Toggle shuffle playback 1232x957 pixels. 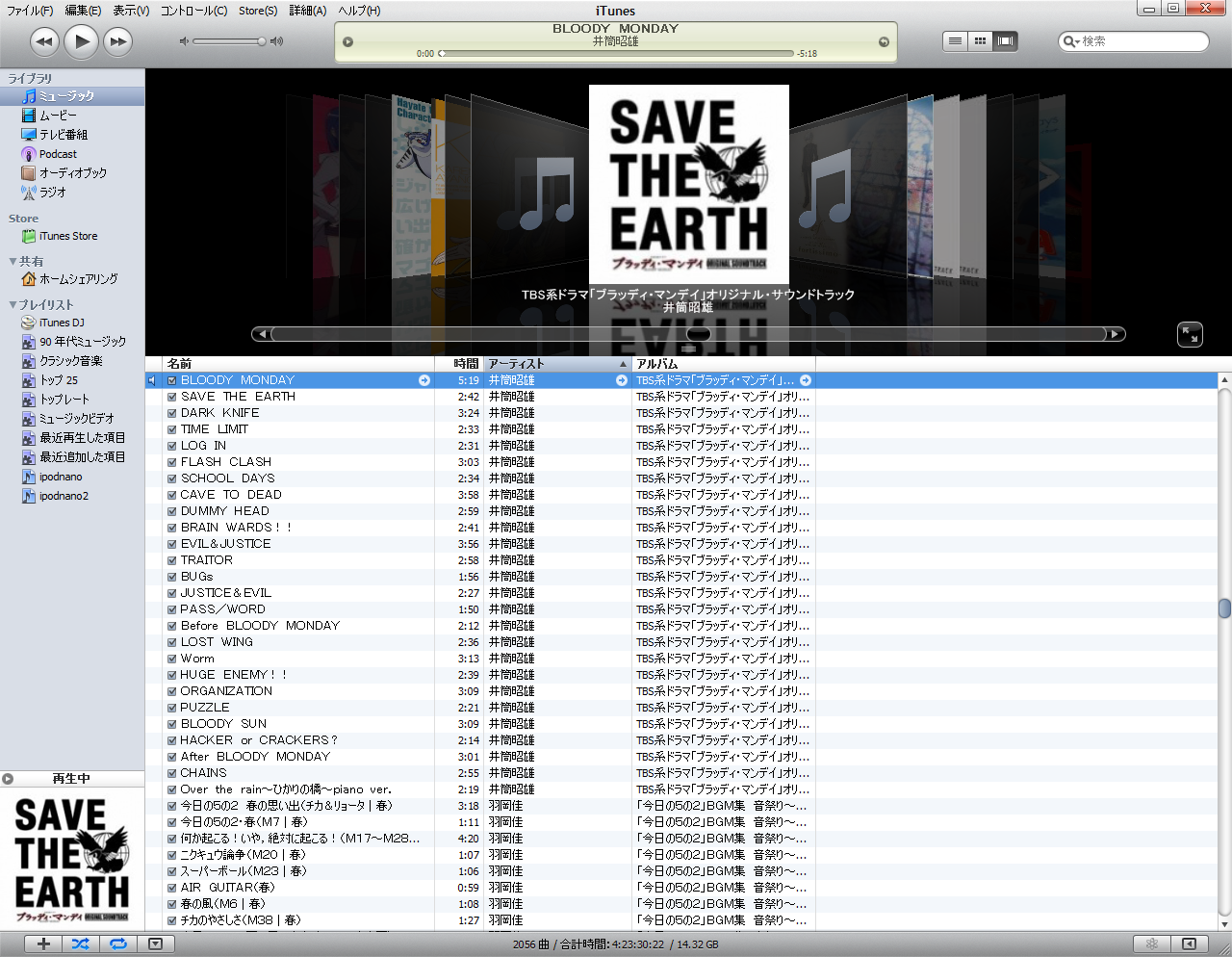81,944
